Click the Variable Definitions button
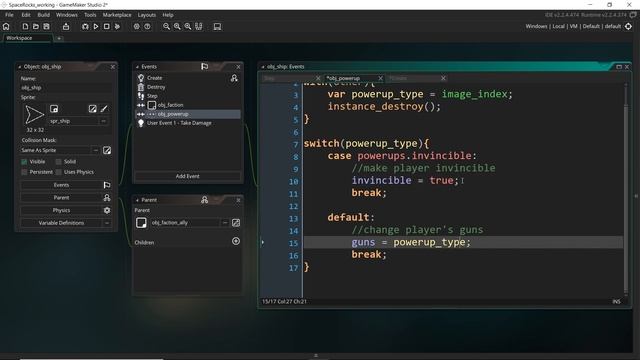The image size is (640, 360). click(x=61, y=223)
